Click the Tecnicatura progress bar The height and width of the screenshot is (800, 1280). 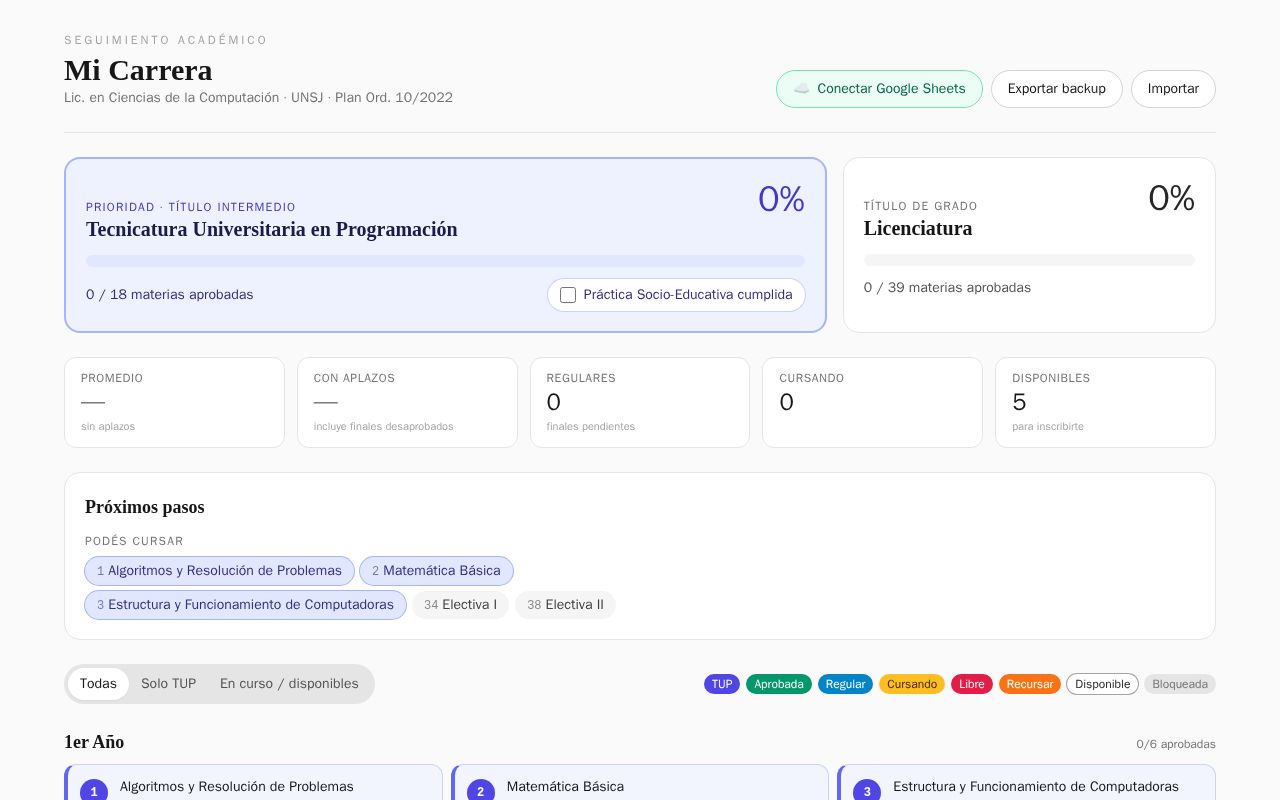pos(445,261)
